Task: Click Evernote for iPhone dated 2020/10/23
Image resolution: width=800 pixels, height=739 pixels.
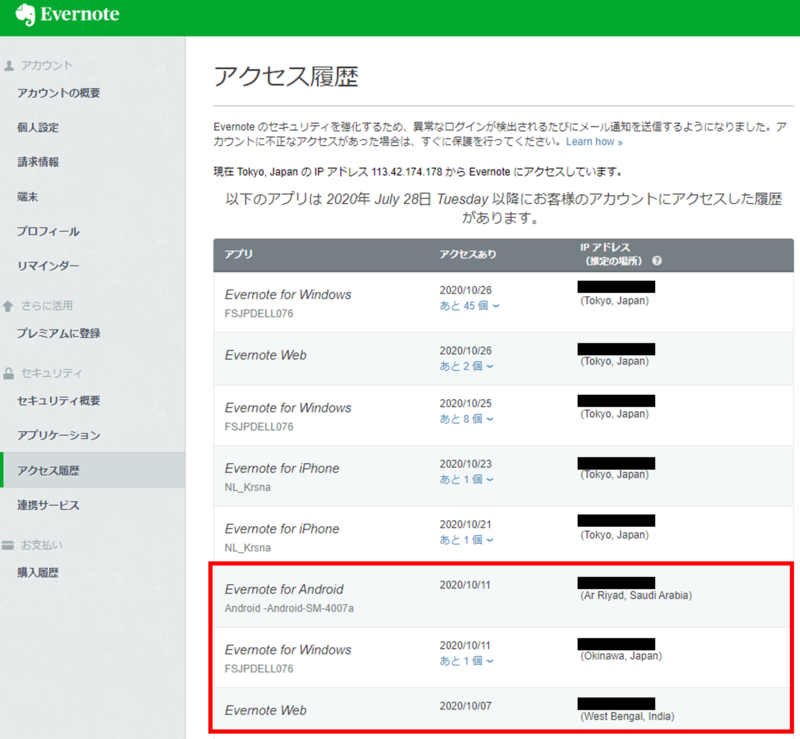Action: click(282, 469)
